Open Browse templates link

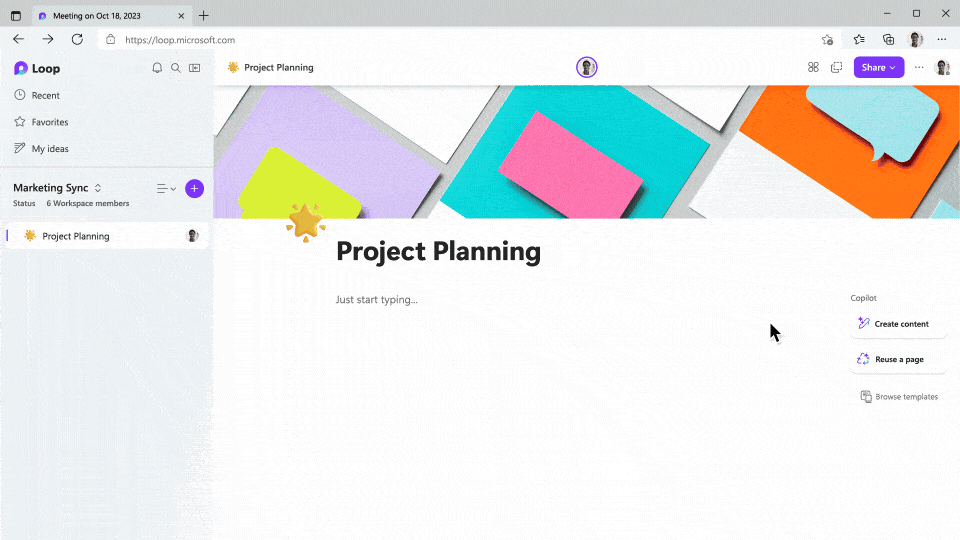point(900,397)
